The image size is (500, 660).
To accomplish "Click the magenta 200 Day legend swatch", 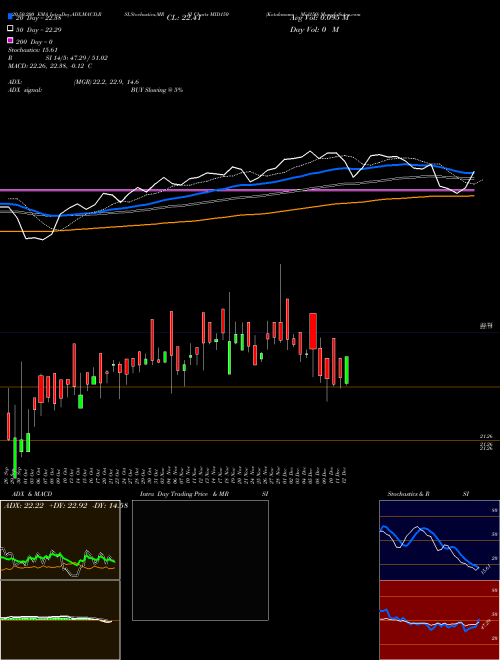I will point(11,40).
